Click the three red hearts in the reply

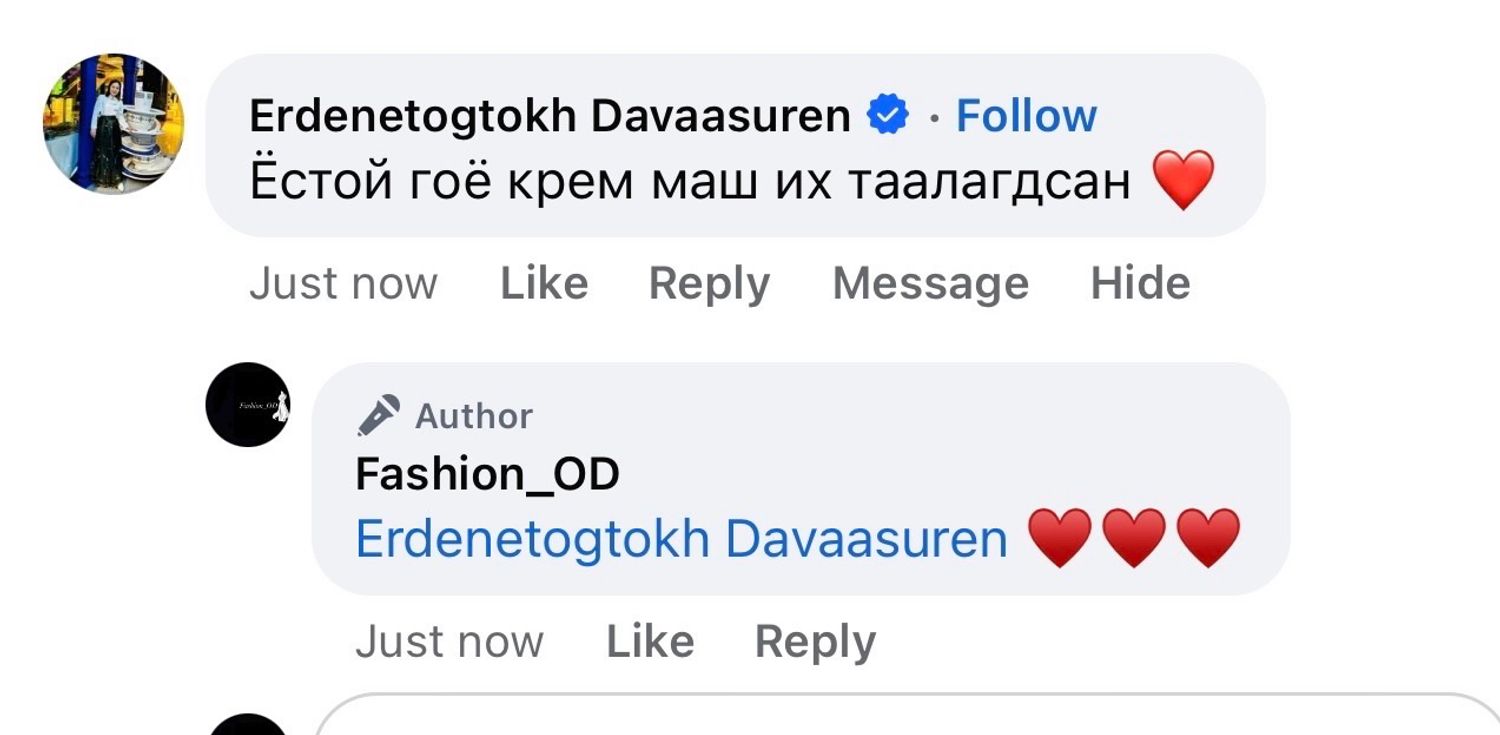tap(1134, 538)
